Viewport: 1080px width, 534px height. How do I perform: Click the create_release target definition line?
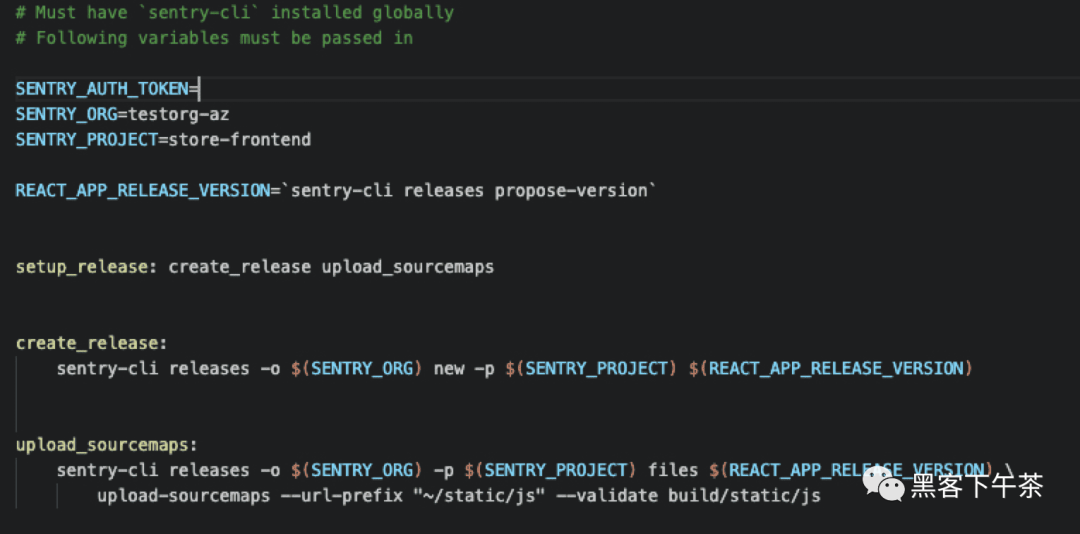click(x=92, y=343)
